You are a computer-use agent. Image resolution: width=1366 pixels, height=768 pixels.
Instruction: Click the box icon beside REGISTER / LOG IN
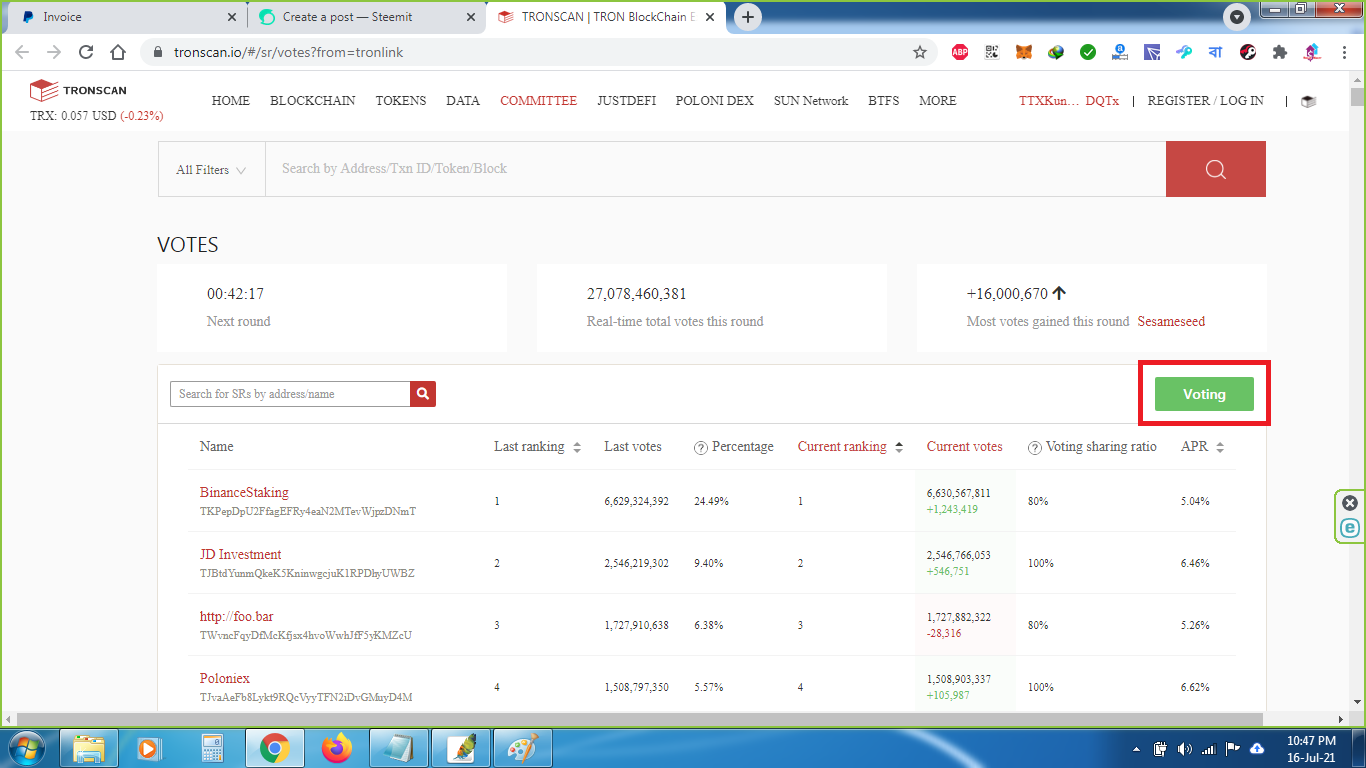coord(1308,101)
